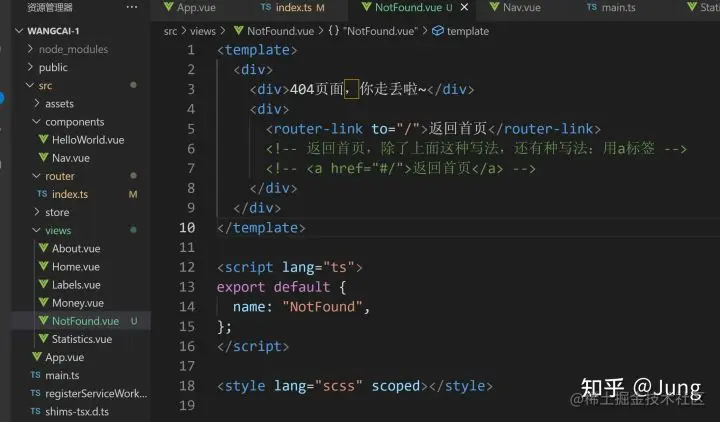Open Home.vue from views folder
This screenshot has width=720, height=422.
coord(76,267)
